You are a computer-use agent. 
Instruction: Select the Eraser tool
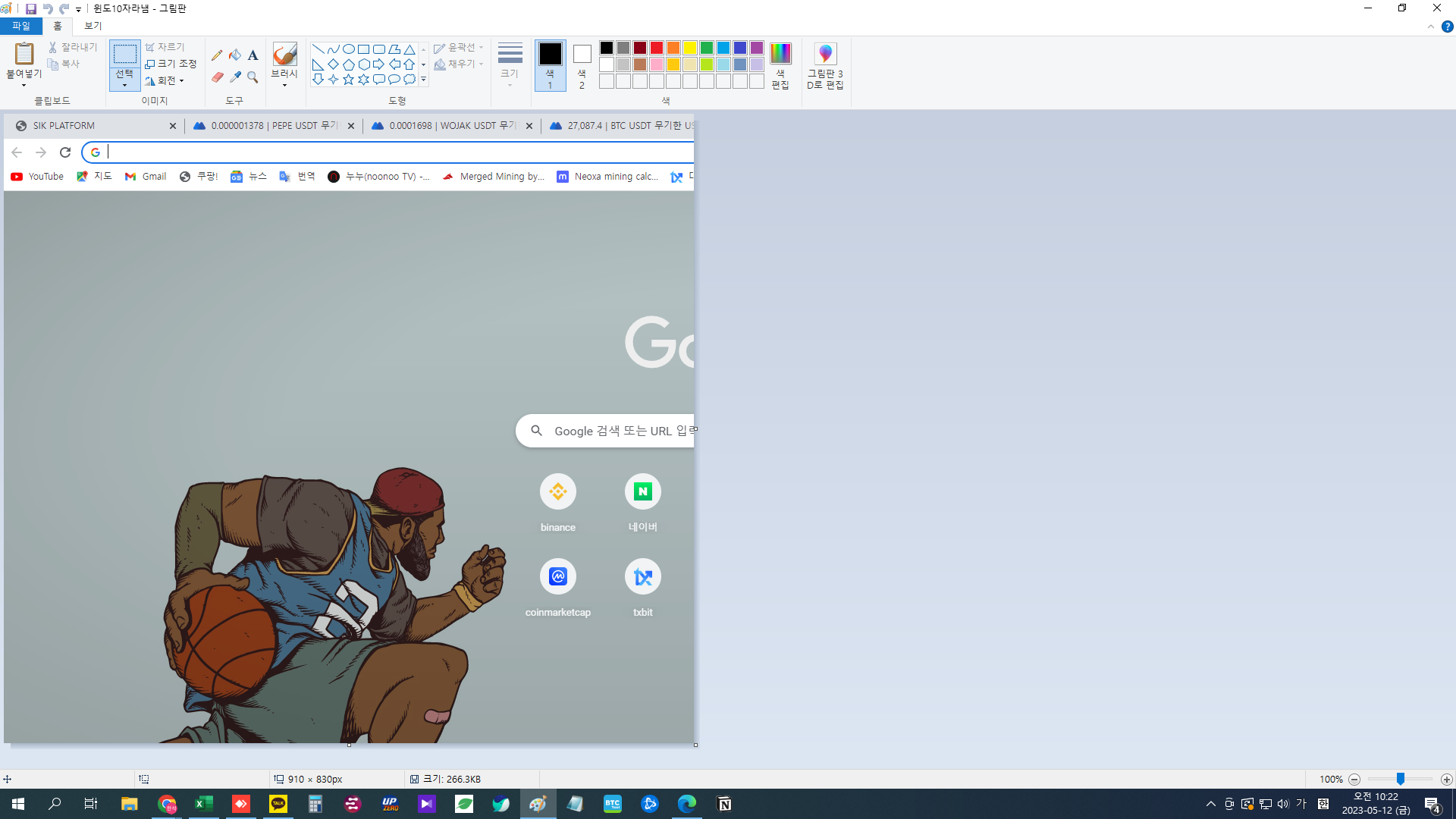[x=217, y=77]
